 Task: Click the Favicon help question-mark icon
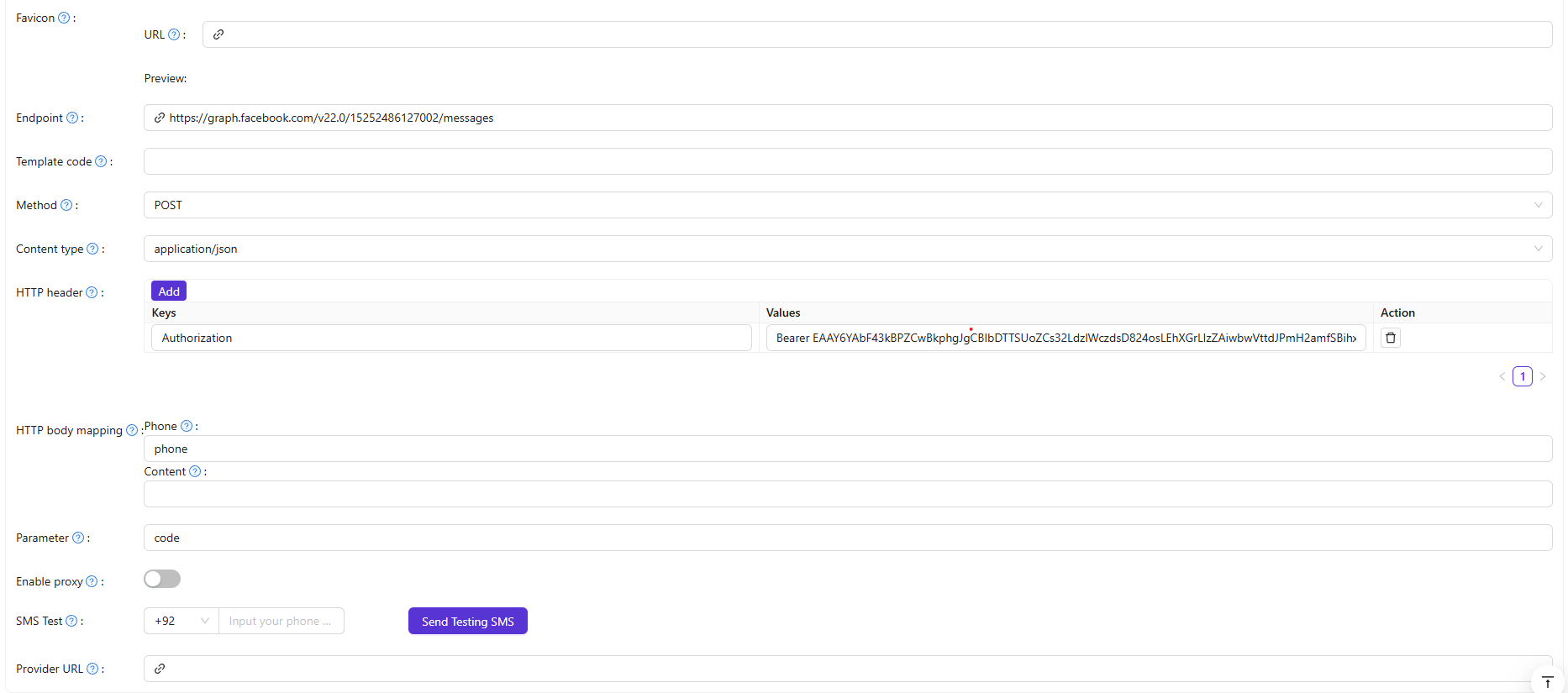coord(64,18)
